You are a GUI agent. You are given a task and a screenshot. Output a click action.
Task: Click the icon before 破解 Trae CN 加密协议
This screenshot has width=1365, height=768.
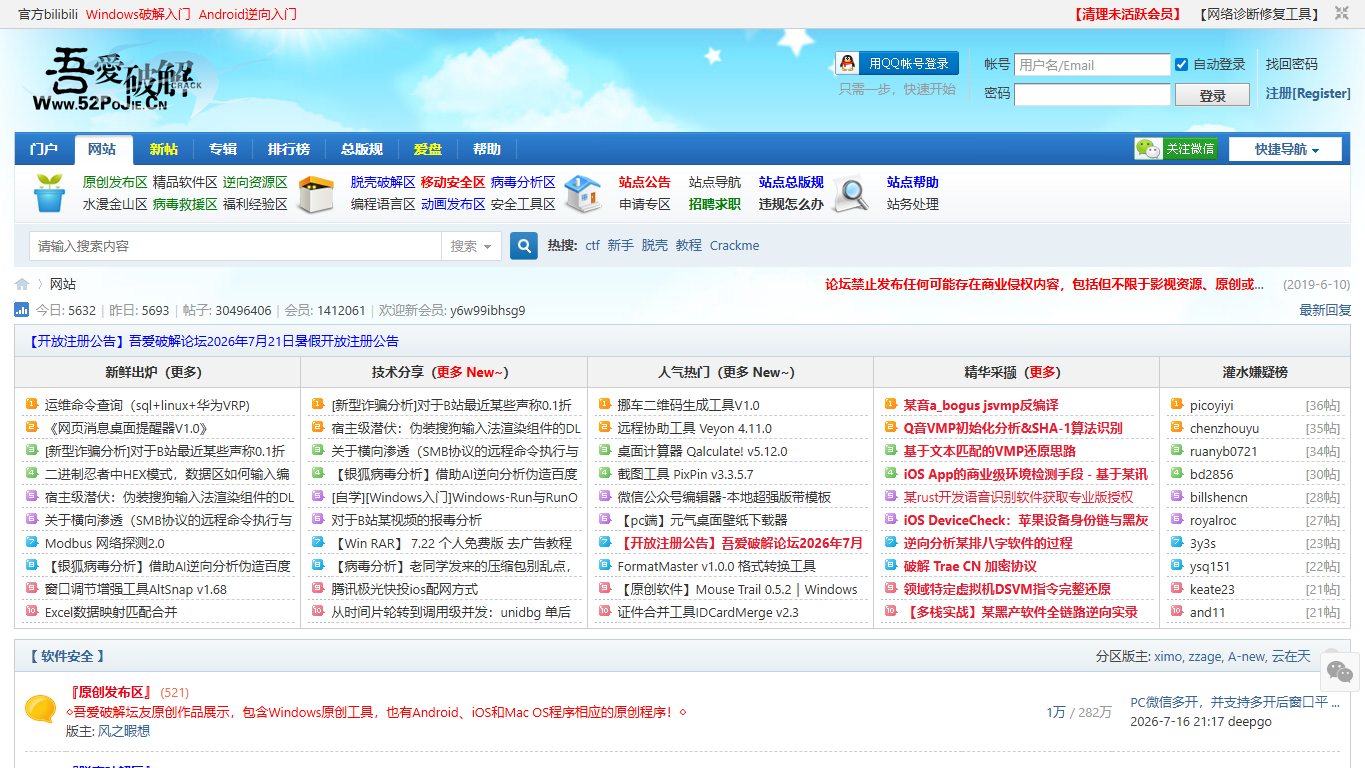click(890, 566)
